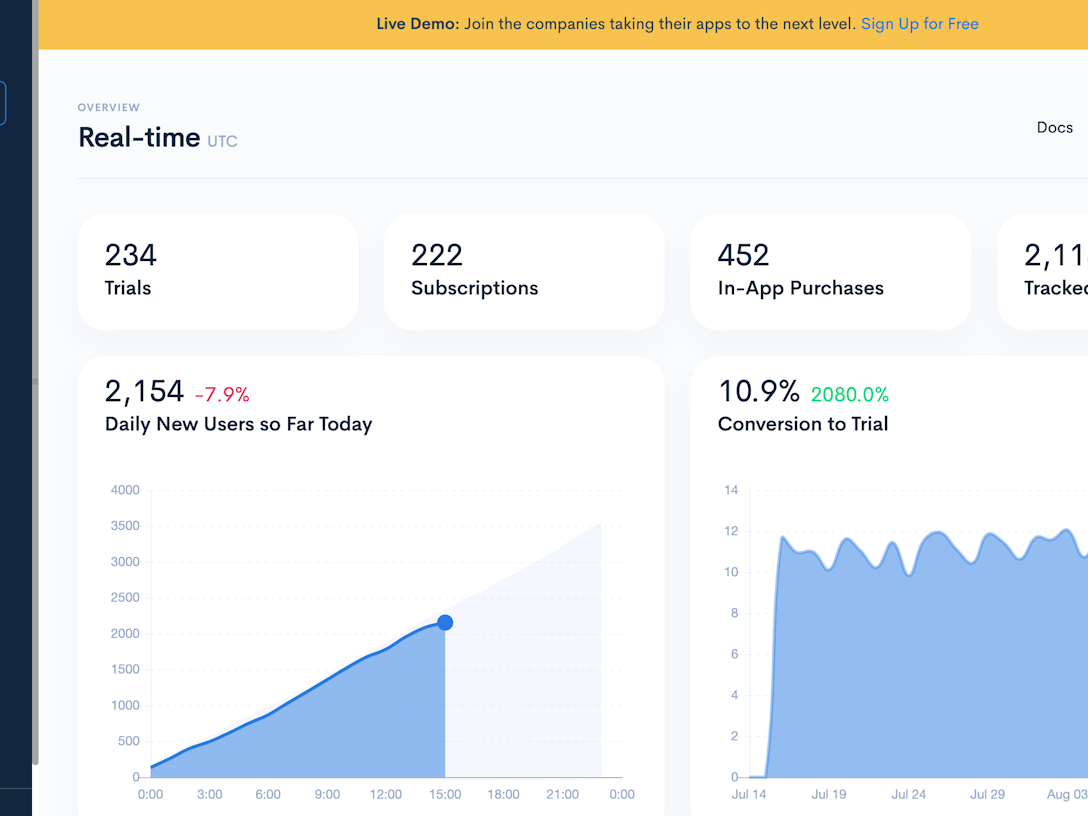Screen dimensions: 1088x816
Task: Click the Real-time page heading
Action: click(x=139, y=138)
